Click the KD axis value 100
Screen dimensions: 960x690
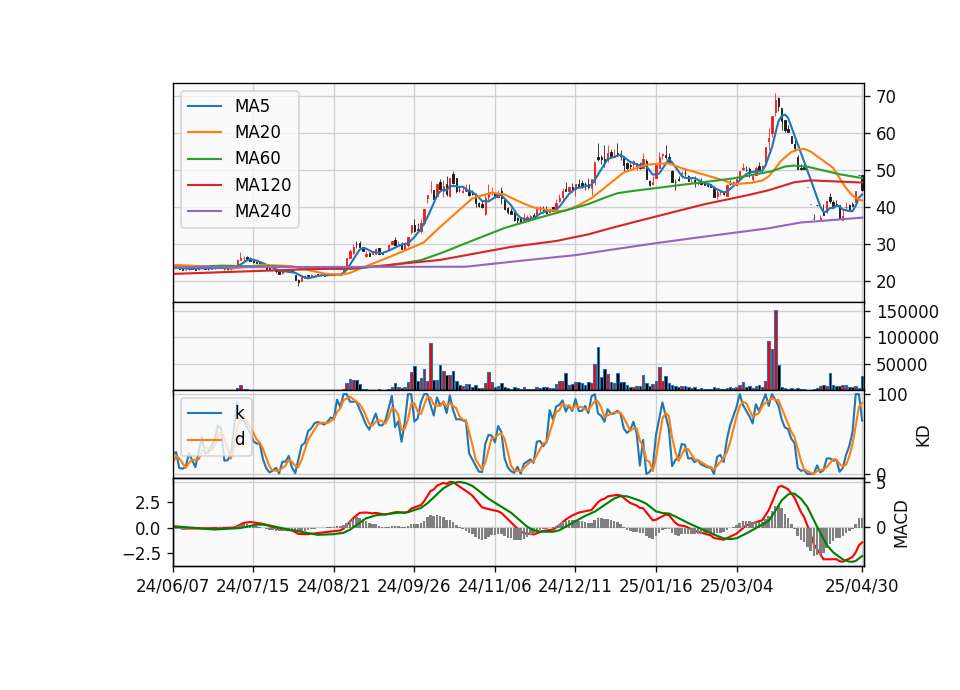click(892, 395)
